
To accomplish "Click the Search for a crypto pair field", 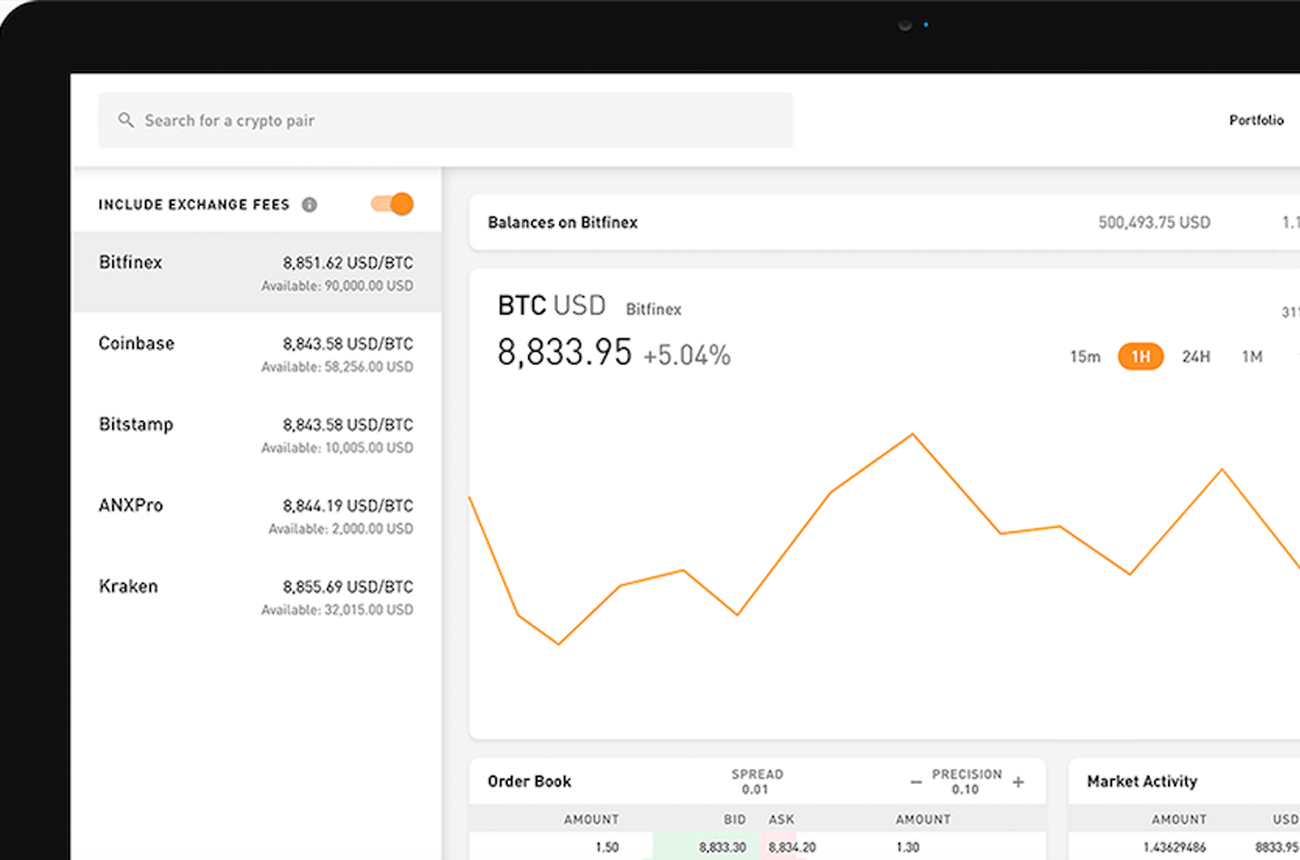I will point(446,120).
